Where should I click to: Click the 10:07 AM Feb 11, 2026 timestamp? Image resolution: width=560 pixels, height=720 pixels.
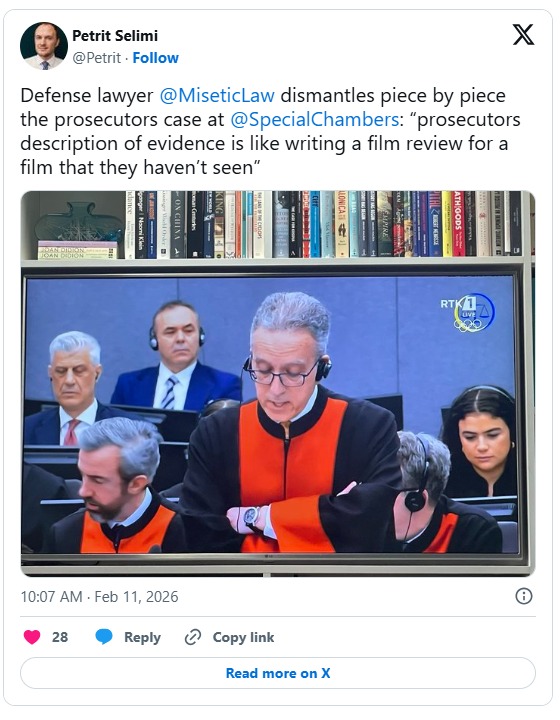(x=99, y=596)
